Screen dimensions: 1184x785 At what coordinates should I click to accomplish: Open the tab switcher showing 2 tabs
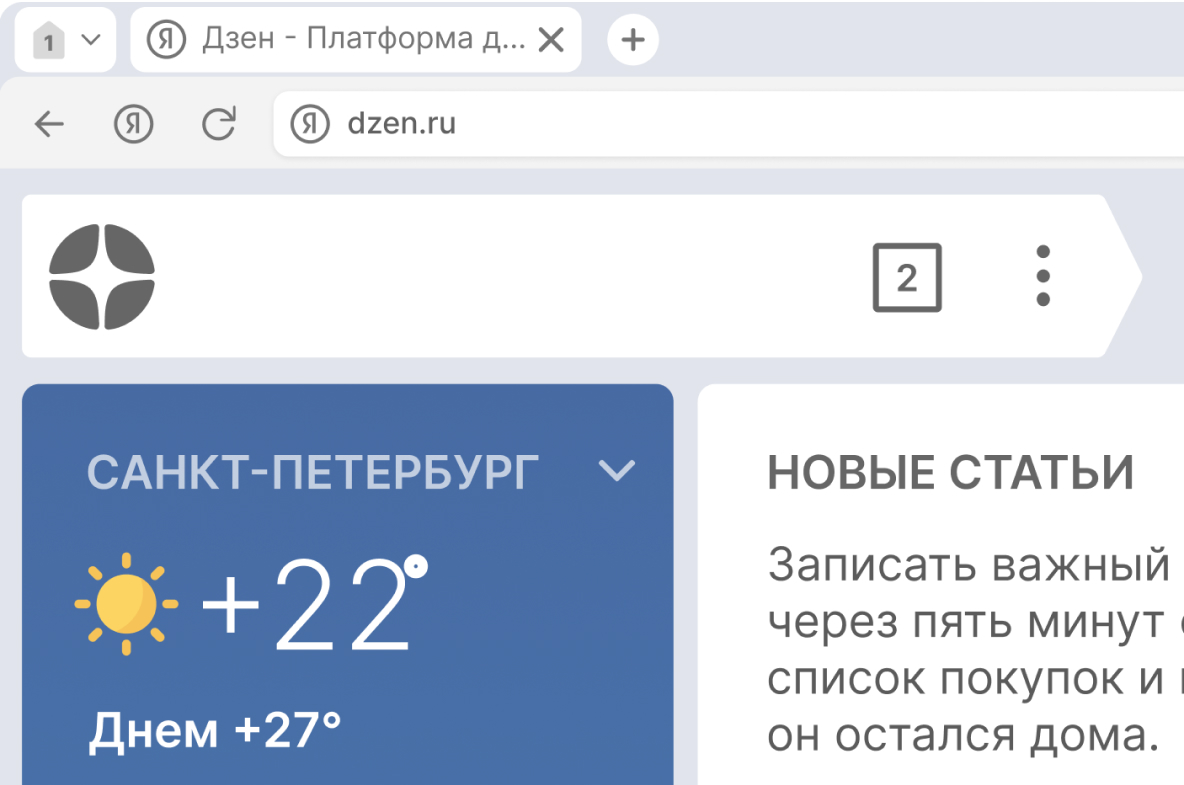[906, 277]
